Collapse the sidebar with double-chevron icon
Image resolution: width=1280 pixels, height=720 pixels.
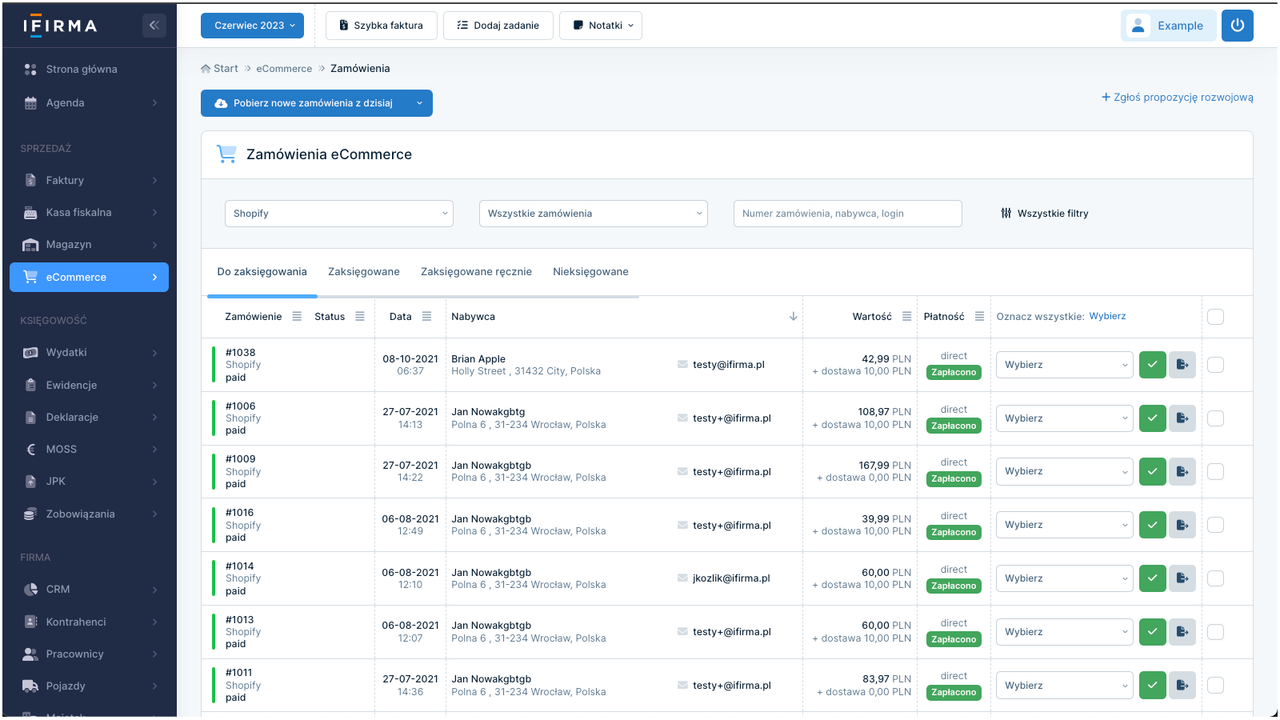(x=154, y=25)
